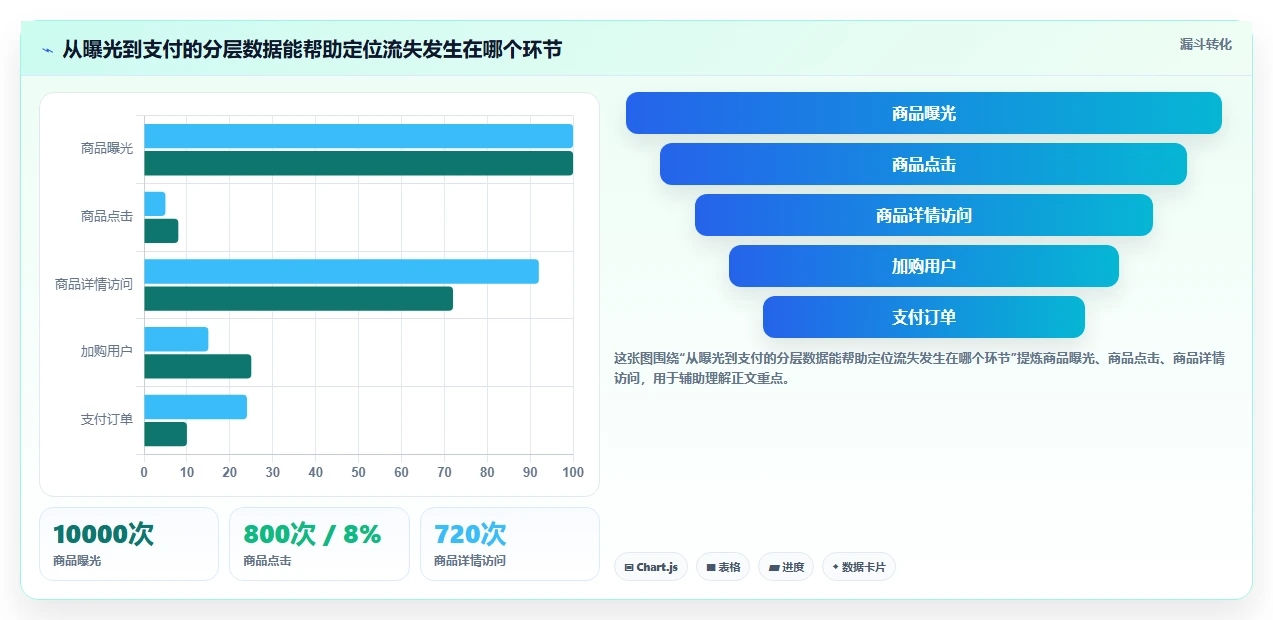1273x620 pixels.
Task: Click the dark green 商品曝光 bar
Action: pyautogui.click(x=358, y=163)
